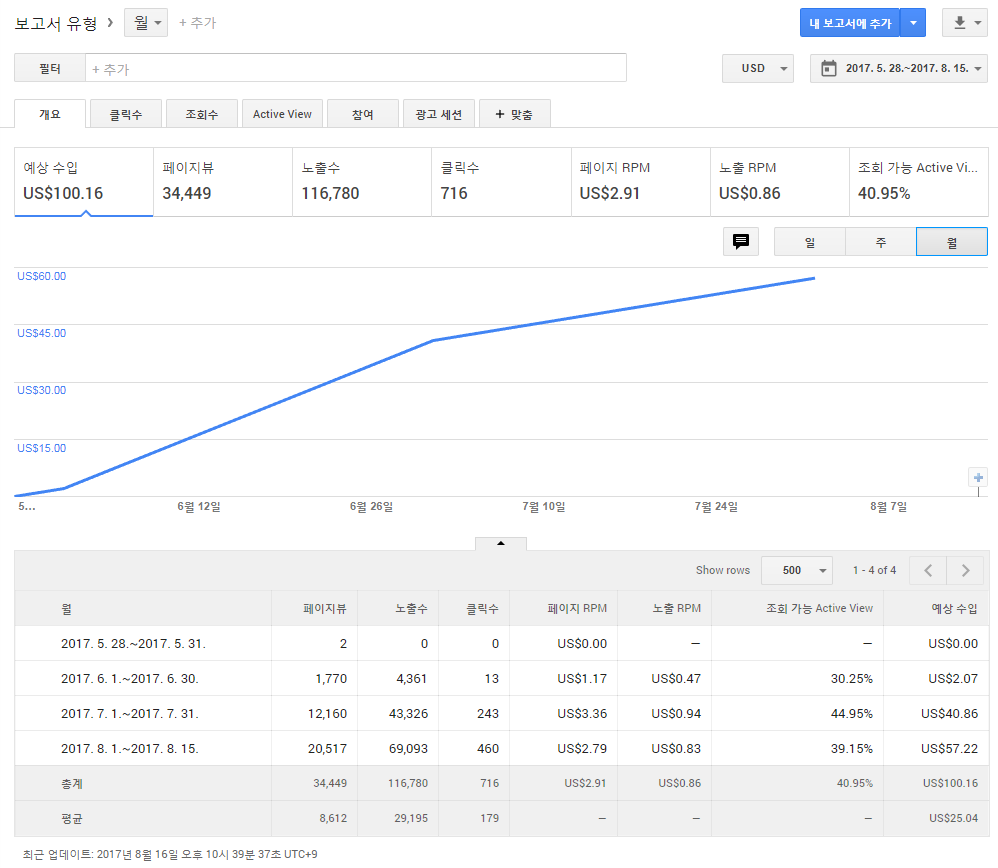Switch to the 클릭수 tab
The width and height of the screenshot is (998, 868).
click(126, 114)
